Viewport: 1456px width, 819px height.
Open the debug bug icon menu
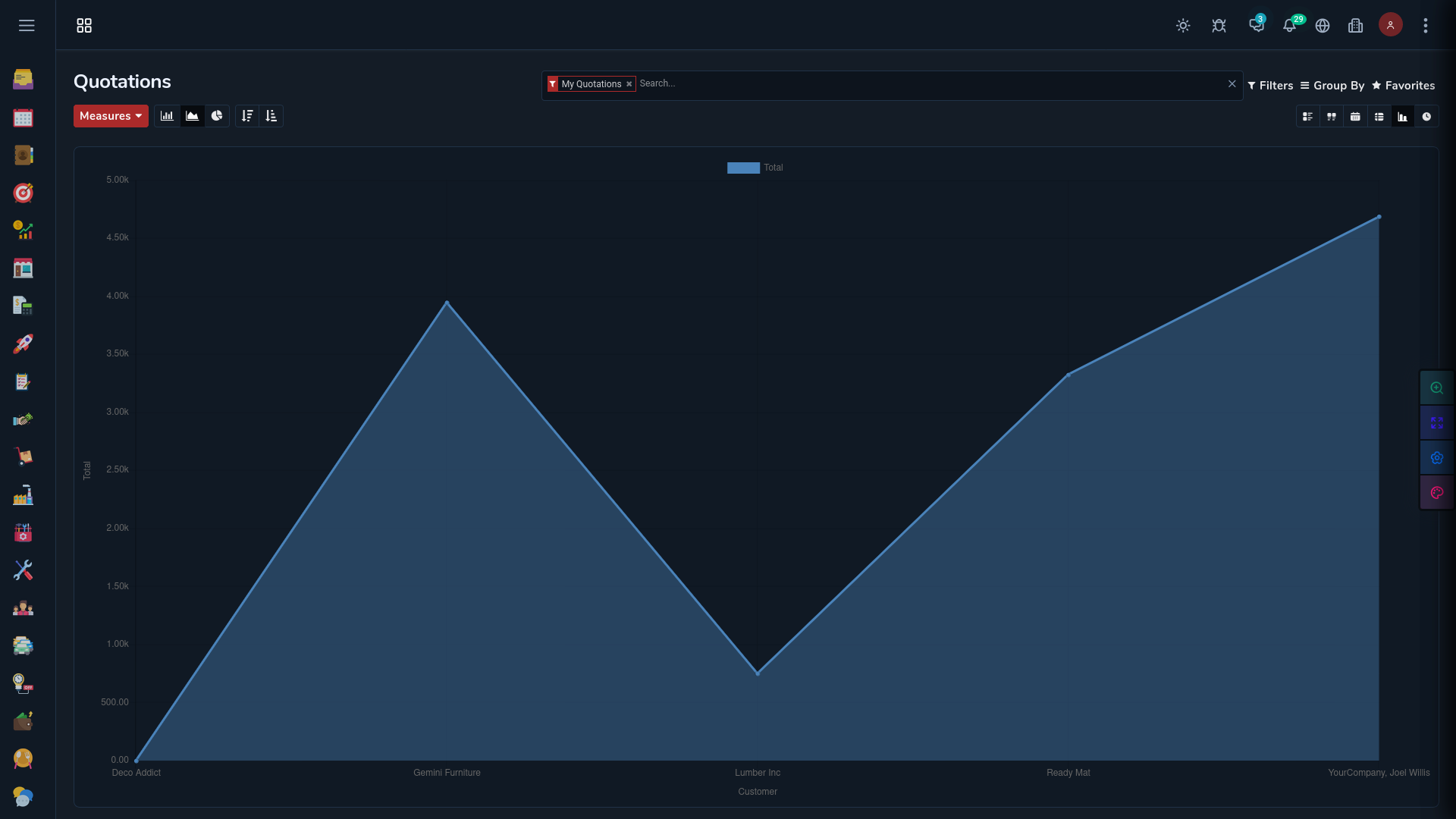point(1219,26)
